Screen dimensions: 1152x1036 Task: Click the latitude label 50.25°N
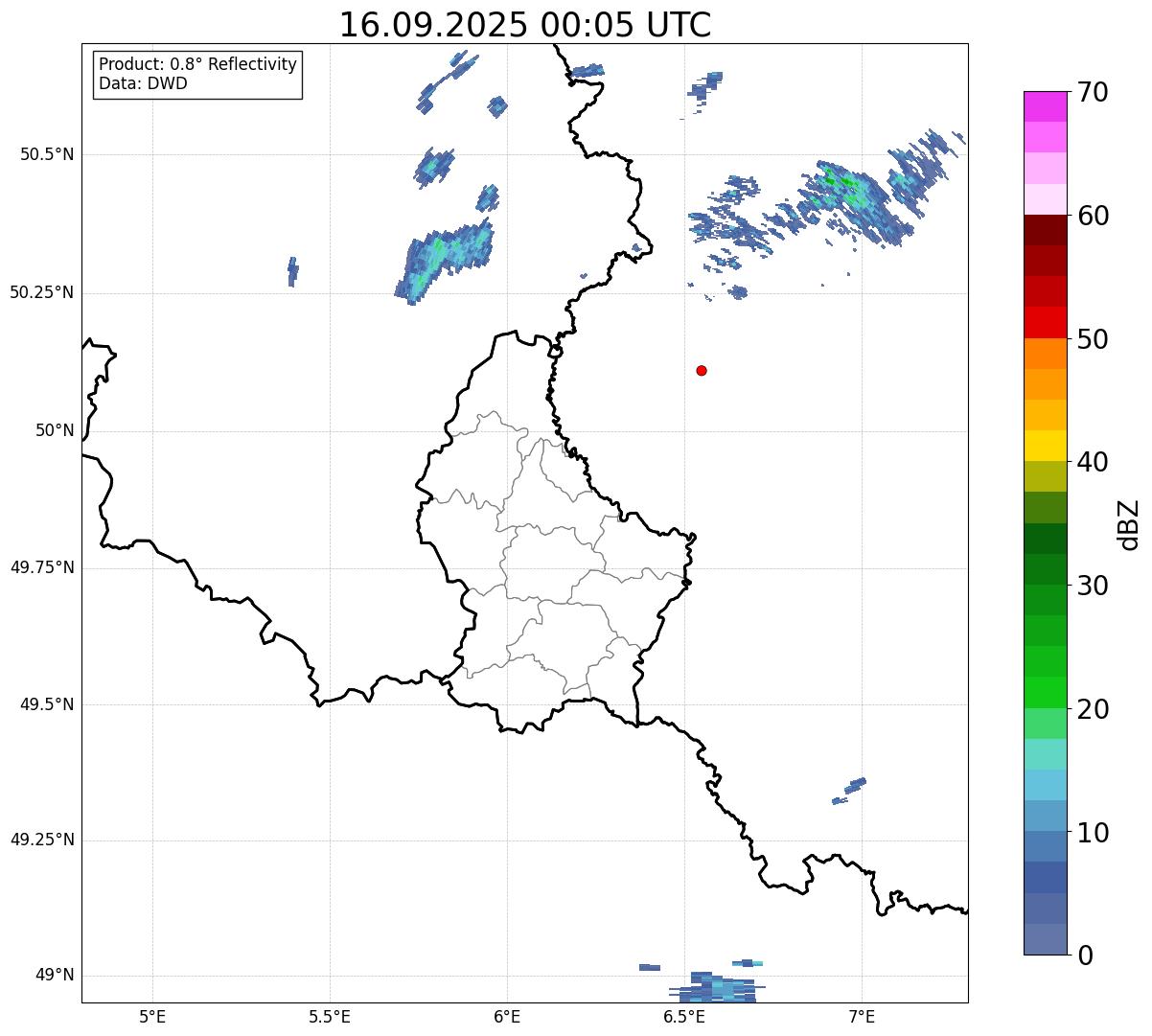[x=42, y=292]
